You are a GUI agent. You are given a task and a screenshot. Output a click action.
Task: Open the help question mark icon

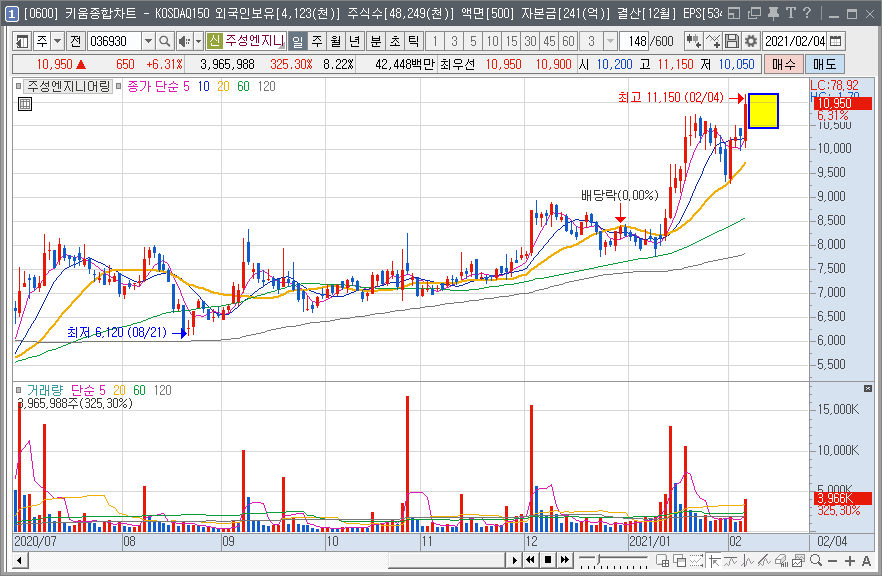[807, 14]
